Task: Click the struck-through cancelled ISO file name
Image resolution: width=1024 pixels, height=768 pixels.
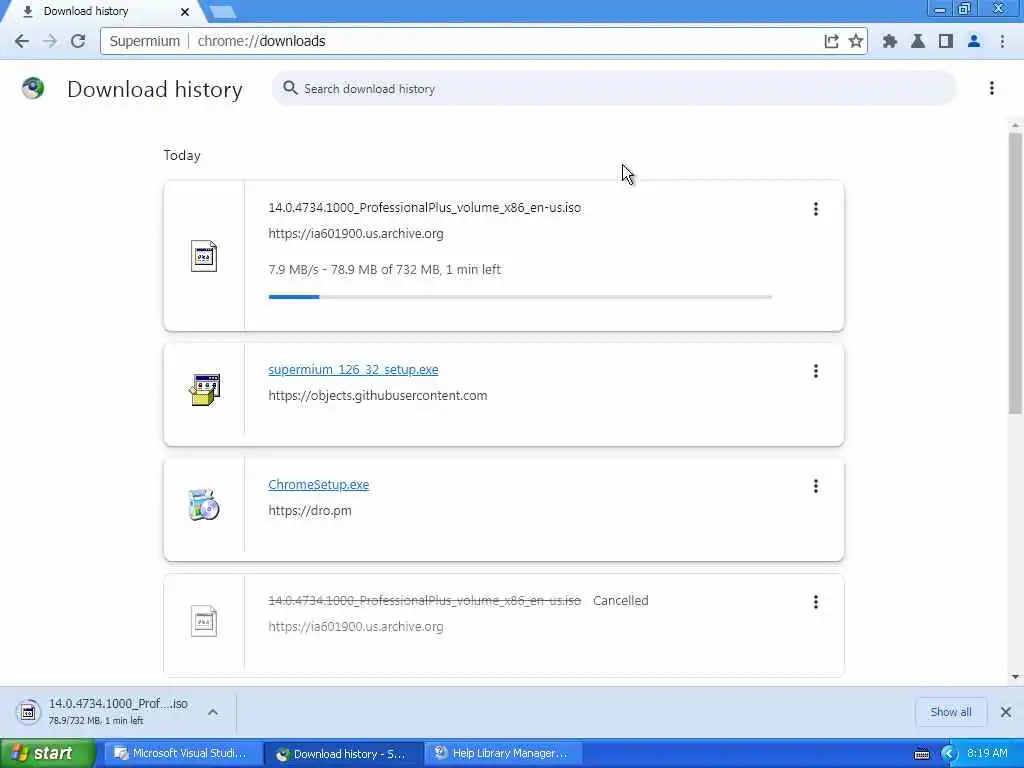Action: tap(424, 601)
